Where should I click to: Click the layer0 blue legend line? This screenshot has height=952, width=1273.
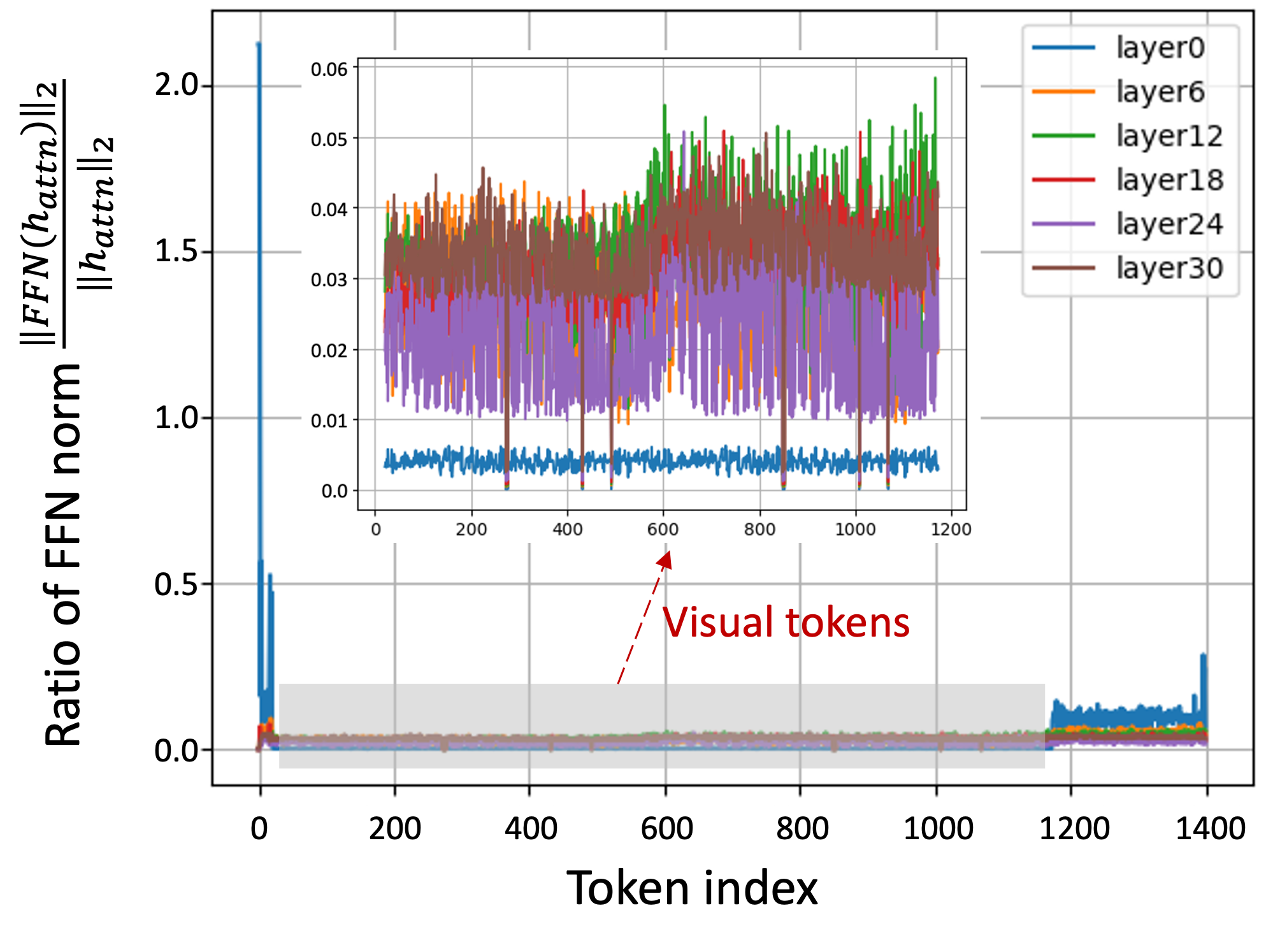(1063, 48)
